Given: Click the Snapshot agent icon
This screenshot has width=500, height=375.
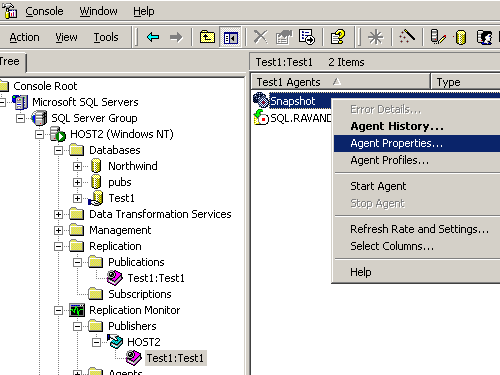Looking at the screenshot, I should tap(261, 100).
